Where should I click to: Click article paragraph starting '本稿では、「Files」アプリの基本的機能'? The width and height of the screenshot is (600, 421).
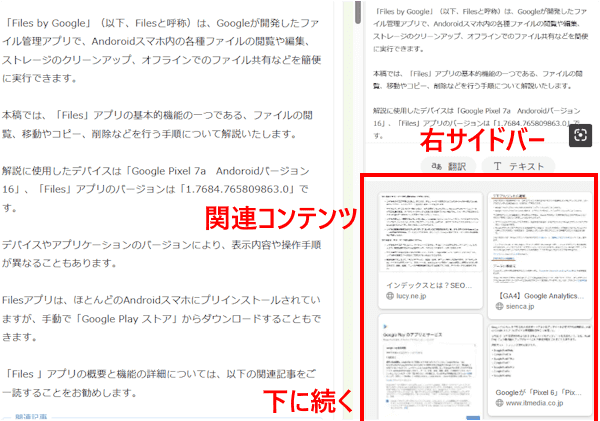click(x=157, y=124)
